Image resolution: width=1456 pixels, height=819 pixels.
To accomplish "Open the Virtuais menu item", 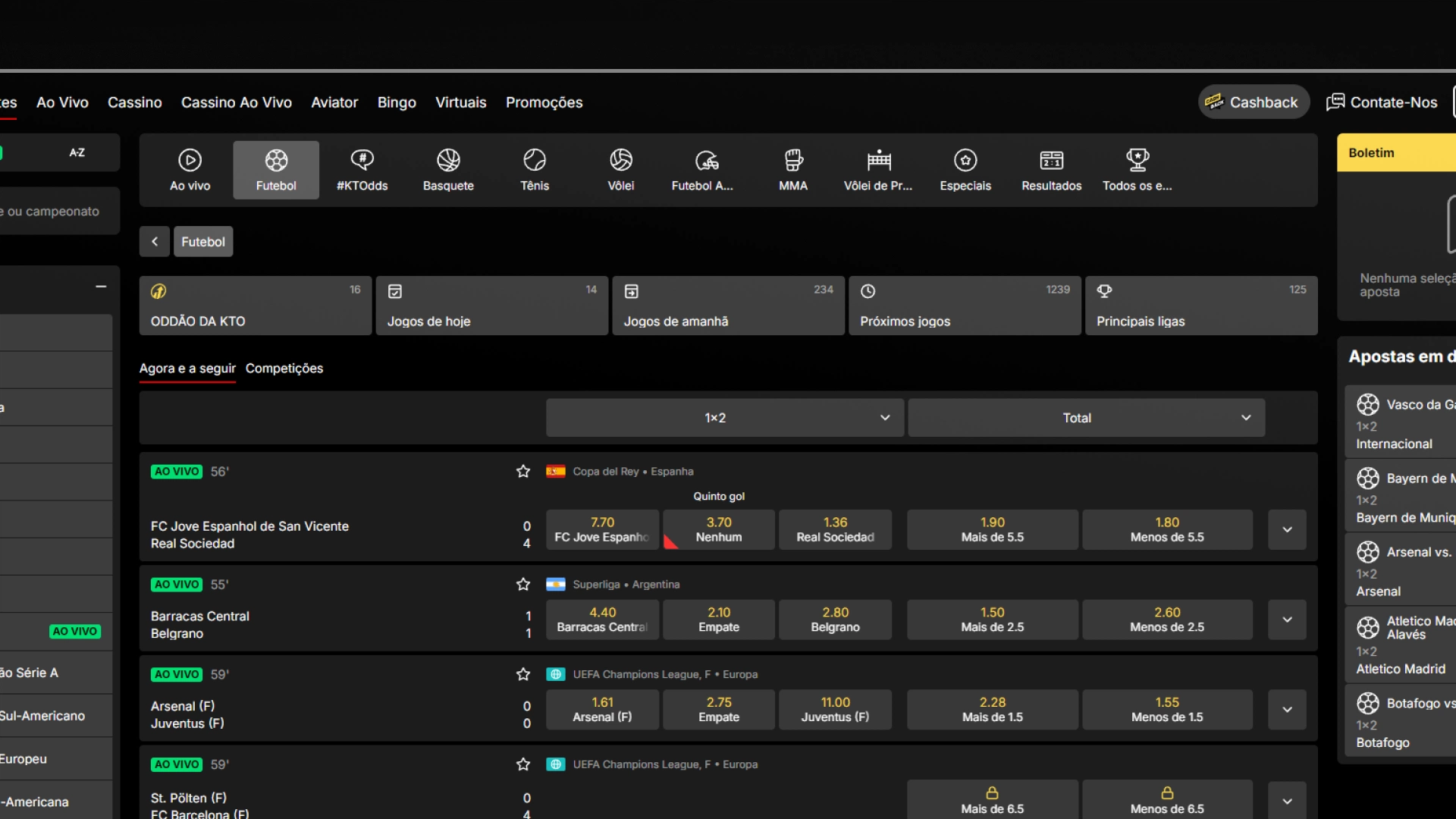I will (x=461, y=102).
